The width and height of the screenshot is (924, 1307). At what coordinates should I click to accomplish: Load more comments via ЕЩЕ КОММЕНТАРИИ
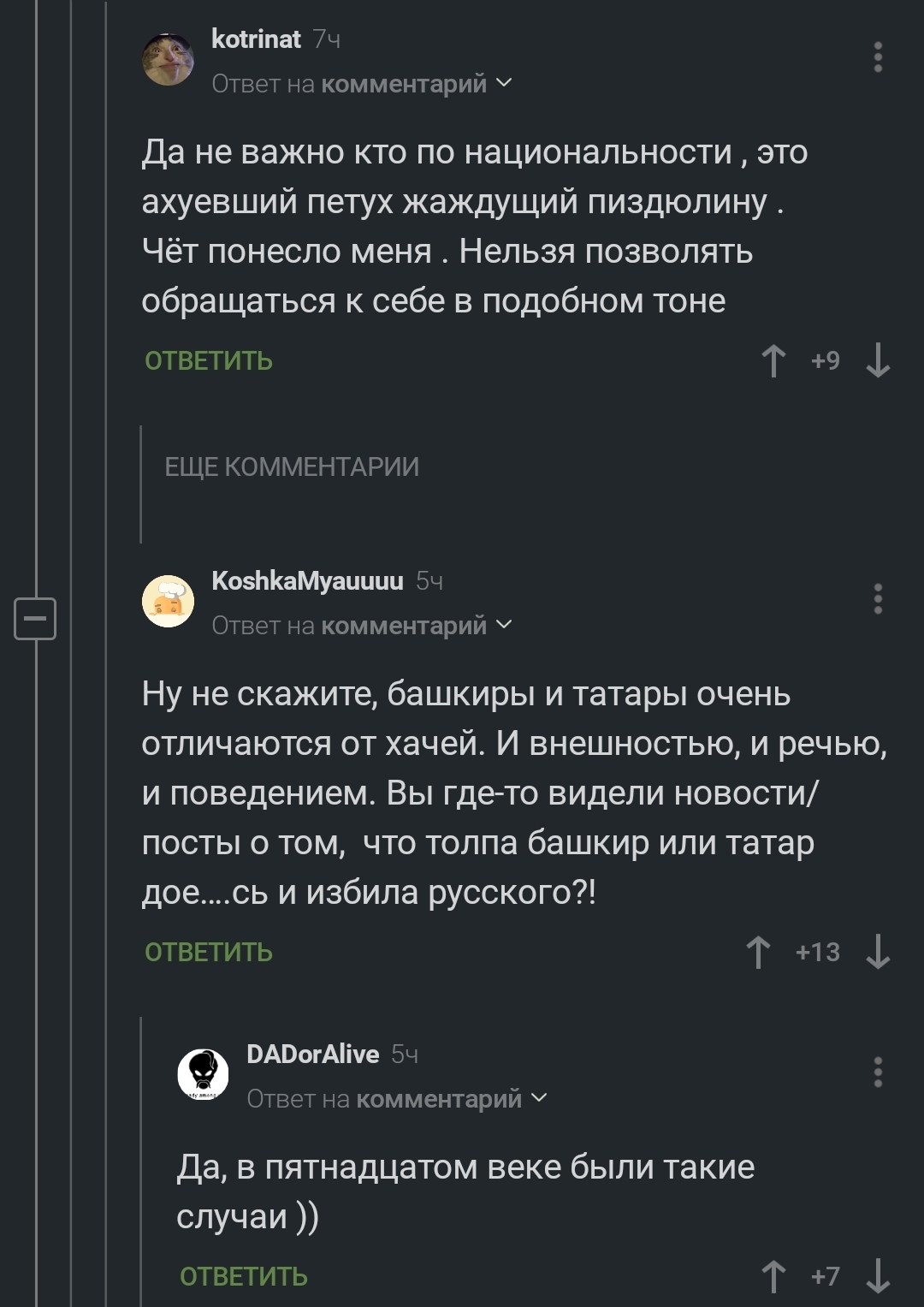tap(292, 467)
